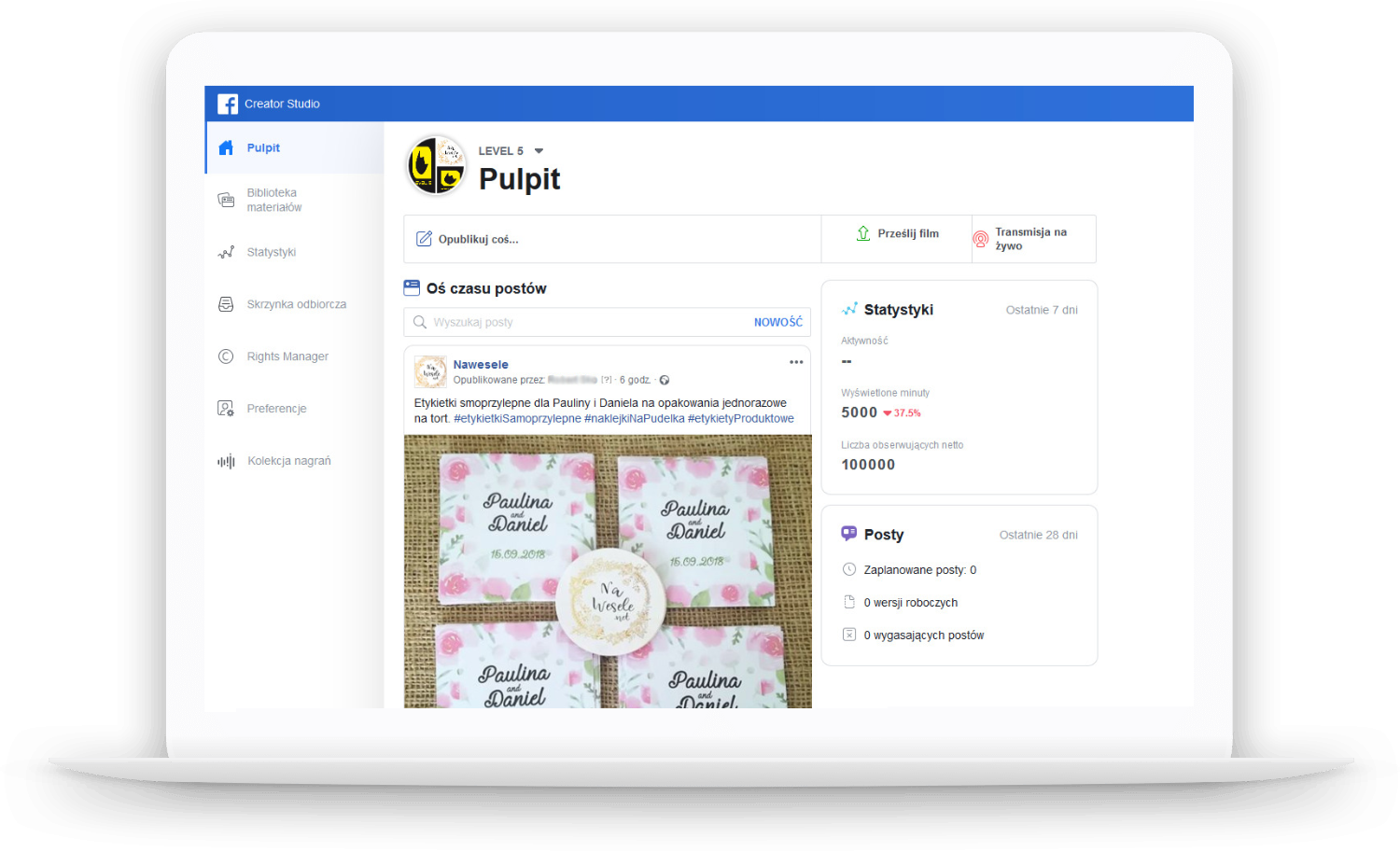The width and height of the screenshot is (1400, 852).
Task: Open the Nawesele page name link
Action: (481, 364)
